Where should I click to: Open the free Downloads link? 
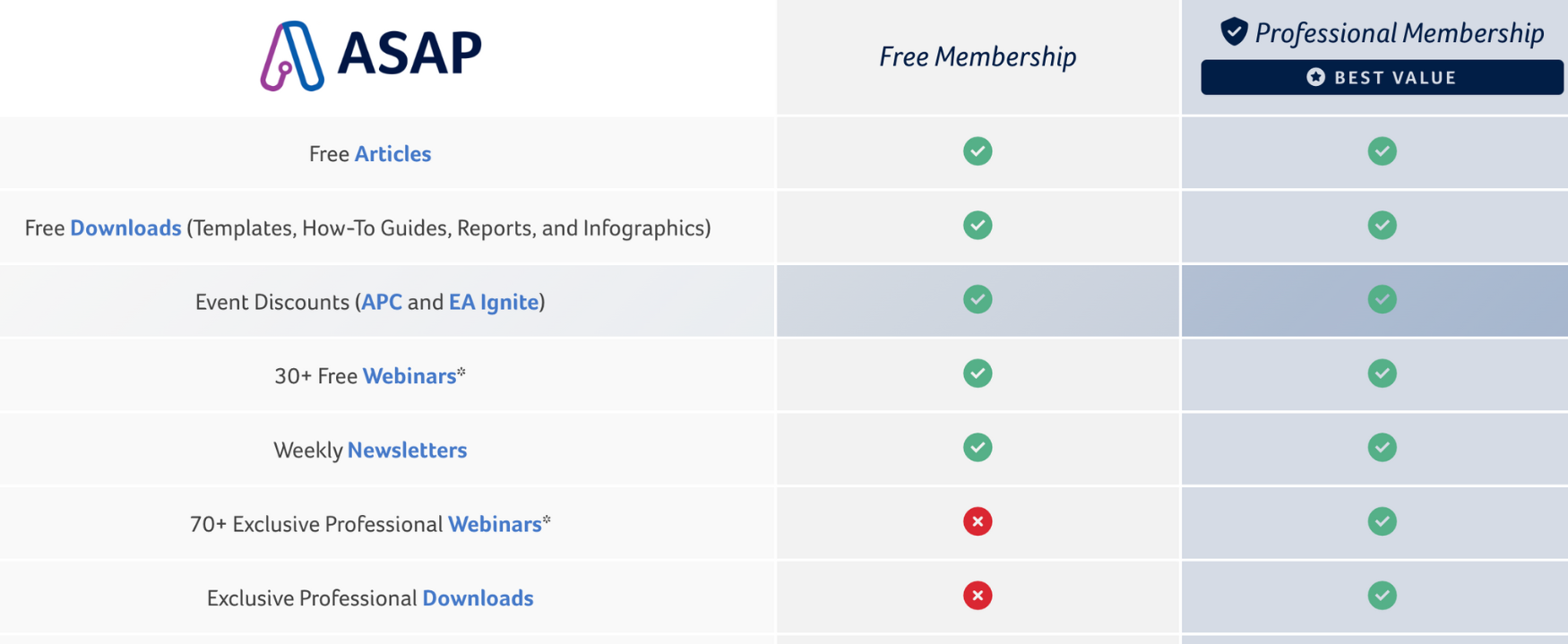(125, 228)
